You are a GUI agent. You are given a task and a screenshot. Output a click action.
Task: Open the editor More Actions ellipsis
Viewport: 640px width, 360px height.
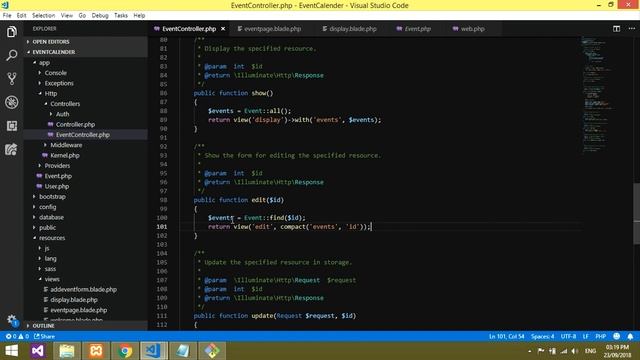point(631,29)
